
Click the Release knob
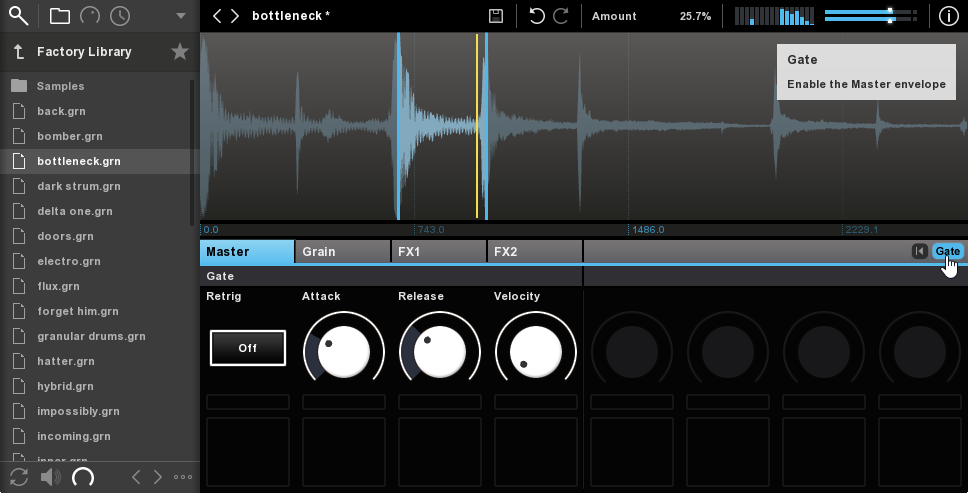coord(440,352)
